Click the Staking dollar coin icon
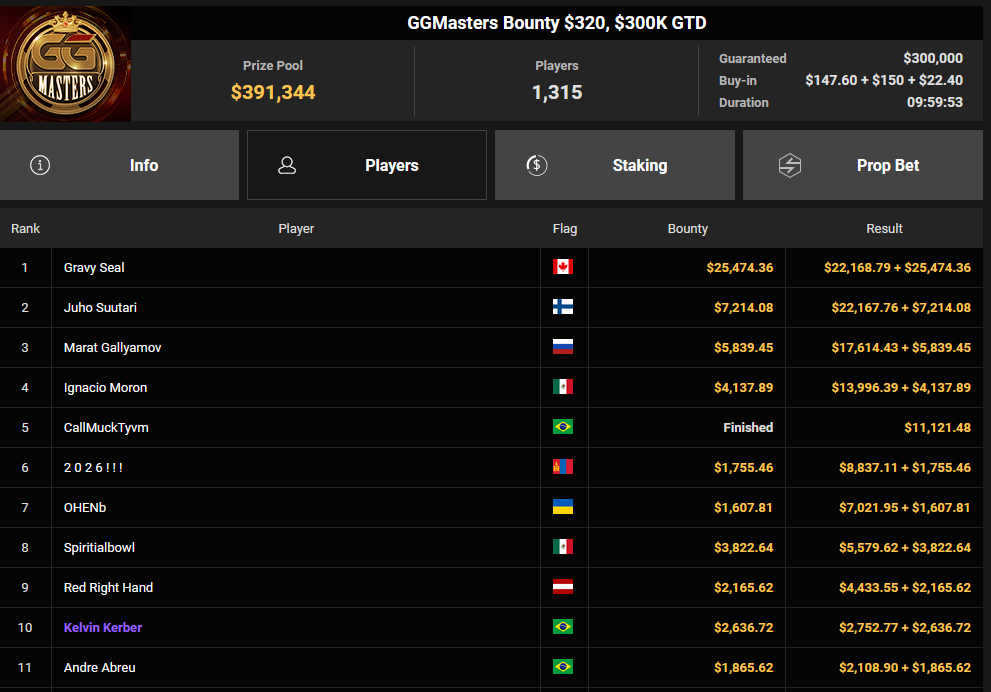The image size is (991, 692). click(536, 165)
